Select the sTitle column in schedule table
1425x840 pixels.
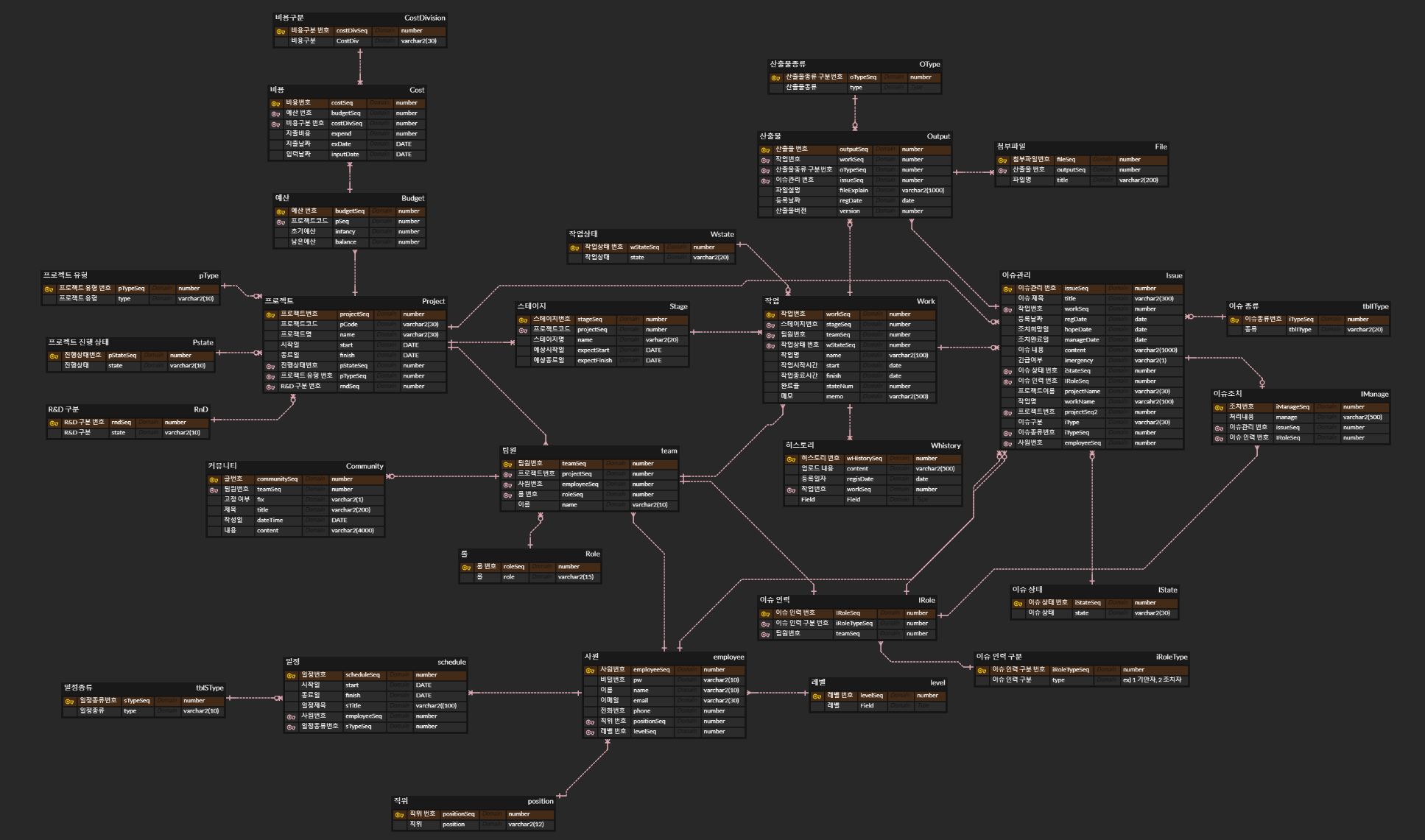pyautogui.click(x=353, y=706)
